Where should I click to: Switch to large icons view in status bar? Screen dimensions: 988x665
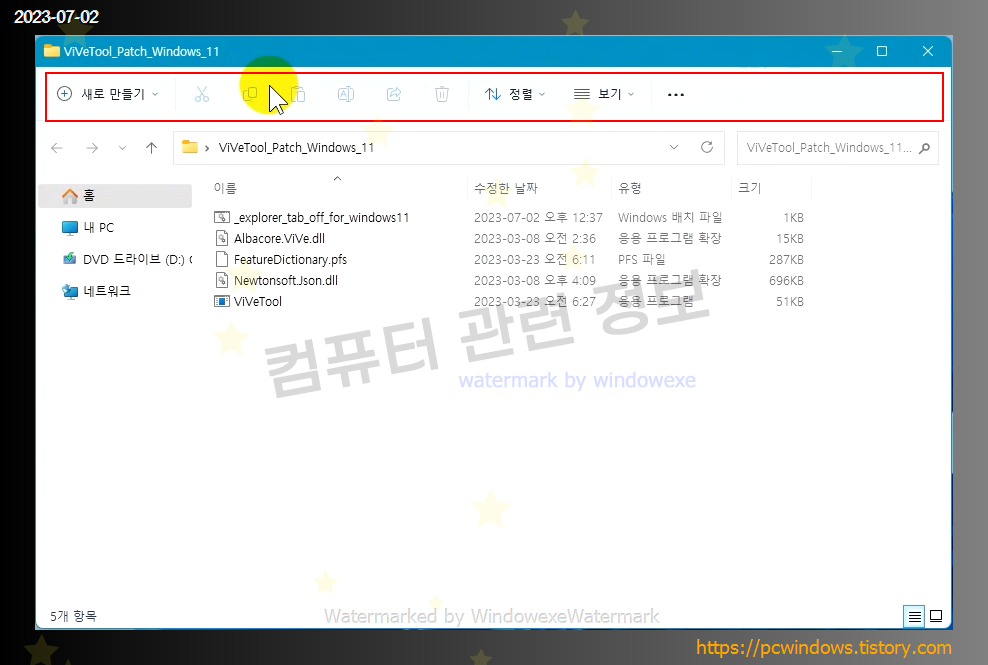936,616
